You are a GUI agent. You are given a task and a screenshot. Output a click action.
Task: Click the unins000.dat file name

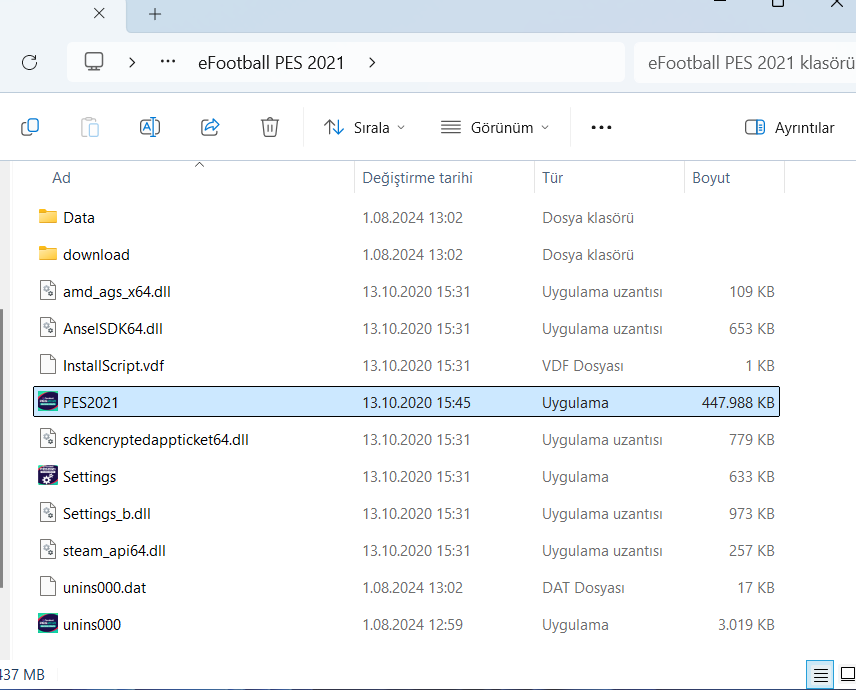point(104,588)
